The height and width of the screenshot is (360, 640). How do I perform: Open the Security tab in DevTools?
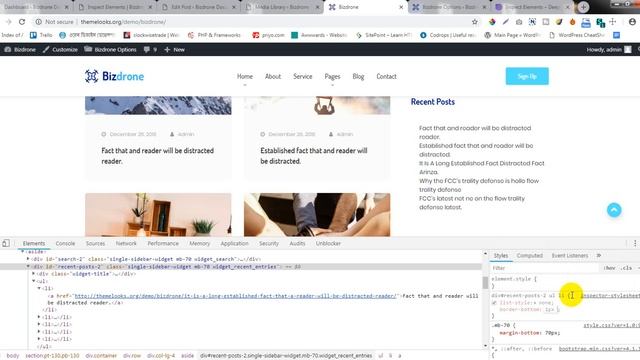coord(269,243)
